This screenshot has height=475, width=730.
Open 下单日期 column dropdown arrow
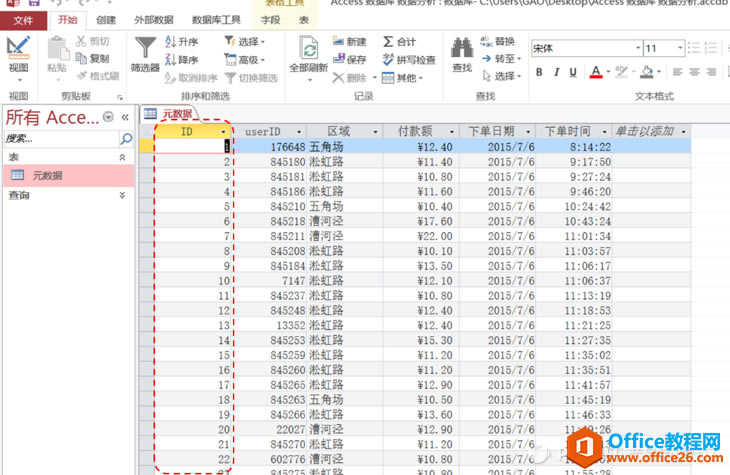528,132
